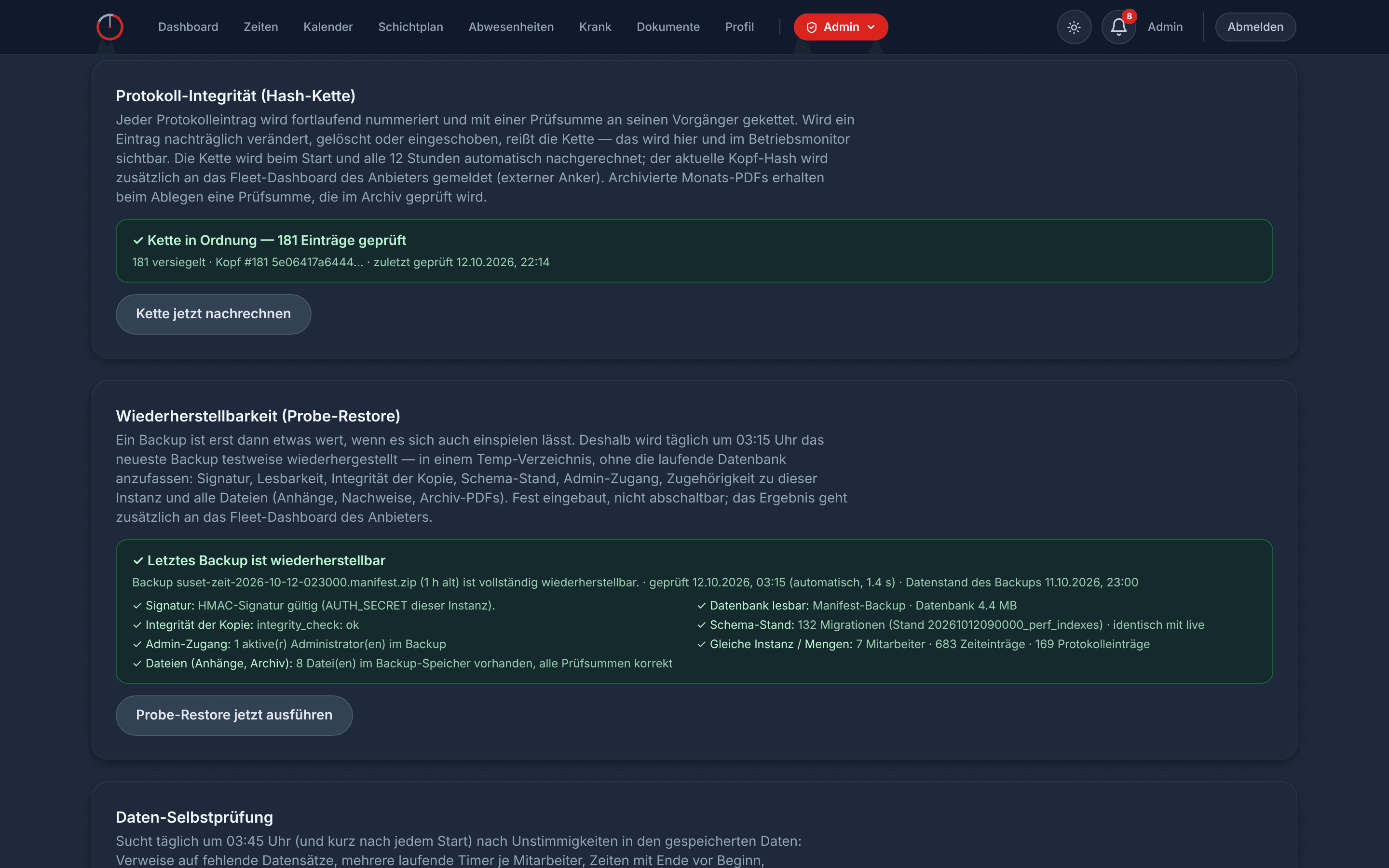Click Kette jetzt nachrechnen button

[x=214, y=314]
